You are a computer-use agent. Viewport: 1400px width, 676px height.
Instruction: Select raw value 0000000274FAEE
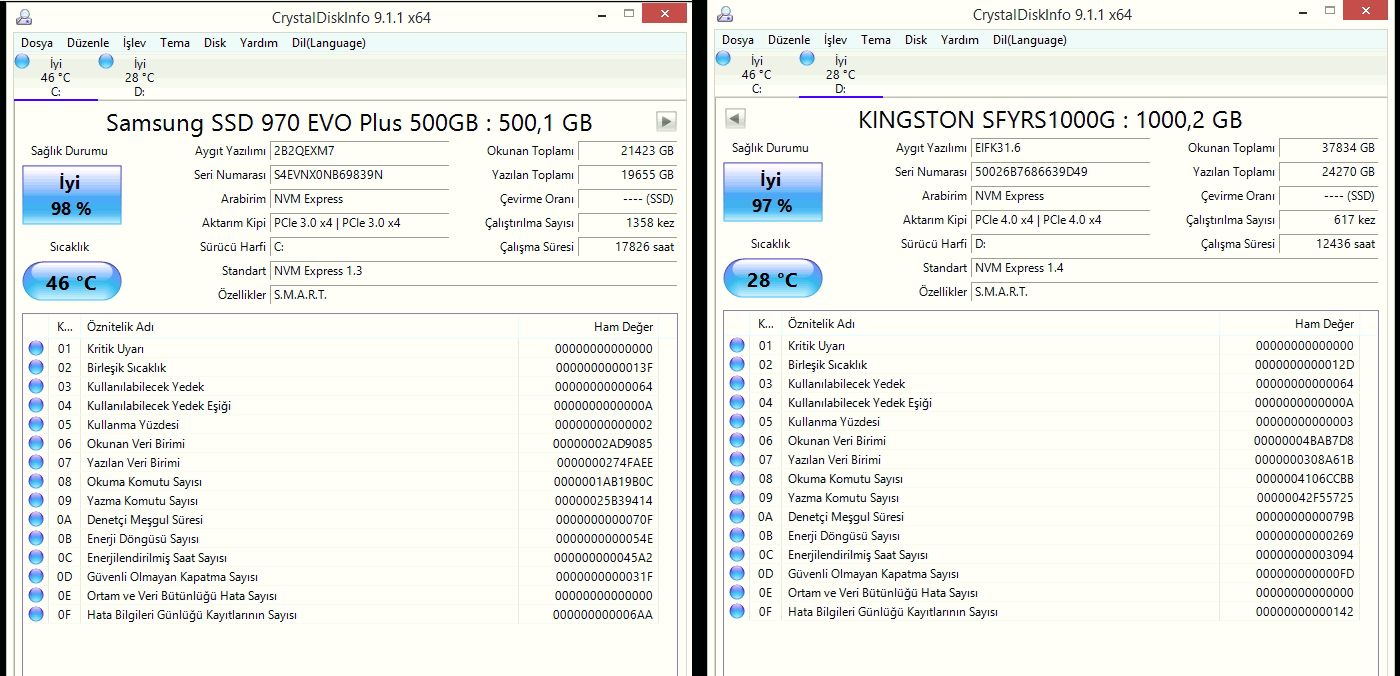(x=605, y=463)
